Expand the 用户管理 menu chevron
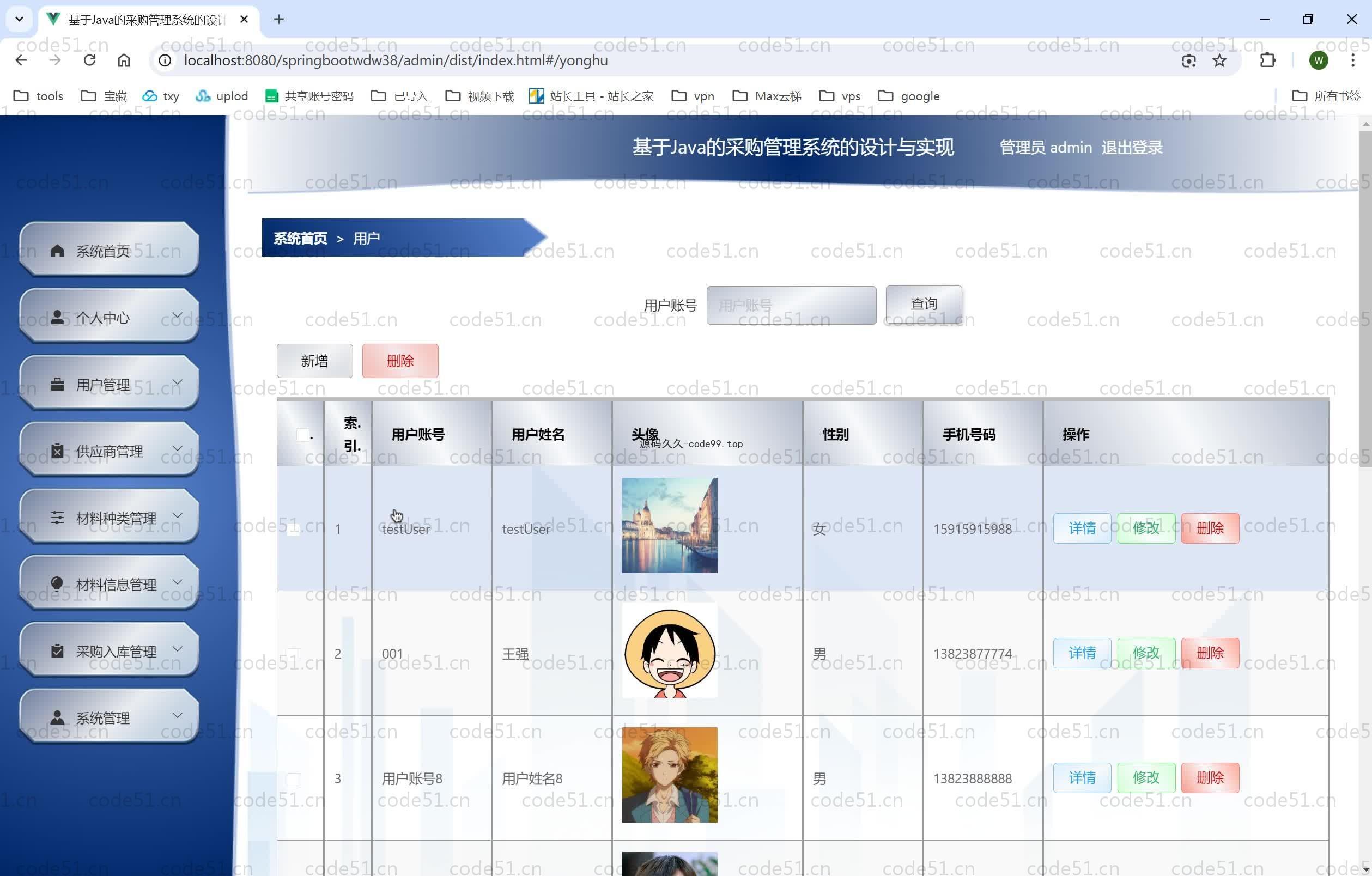 pyautogui.click(x=177, y=382)
